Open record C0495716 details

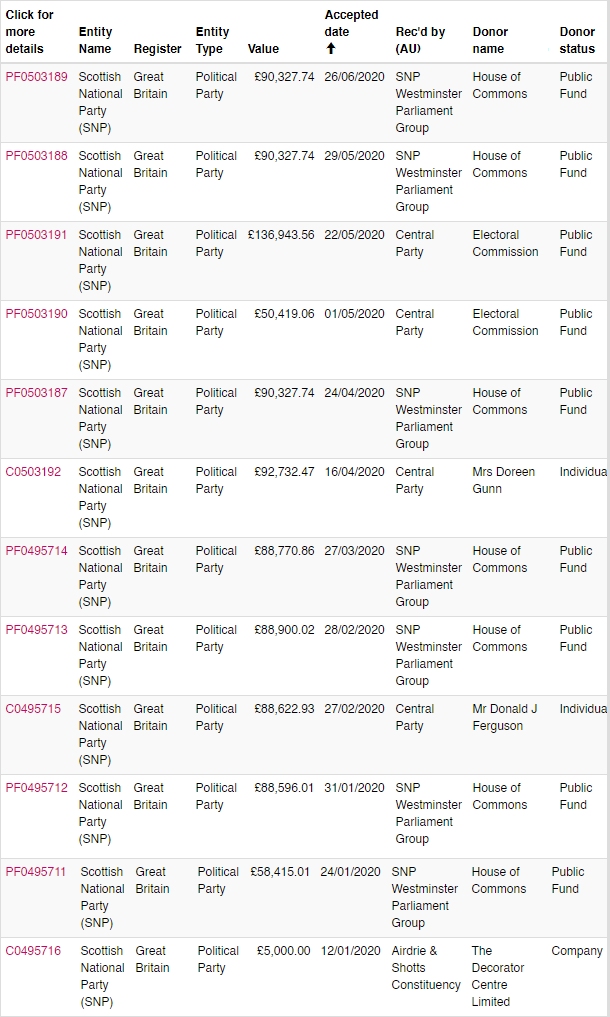(x=33, y=951)
